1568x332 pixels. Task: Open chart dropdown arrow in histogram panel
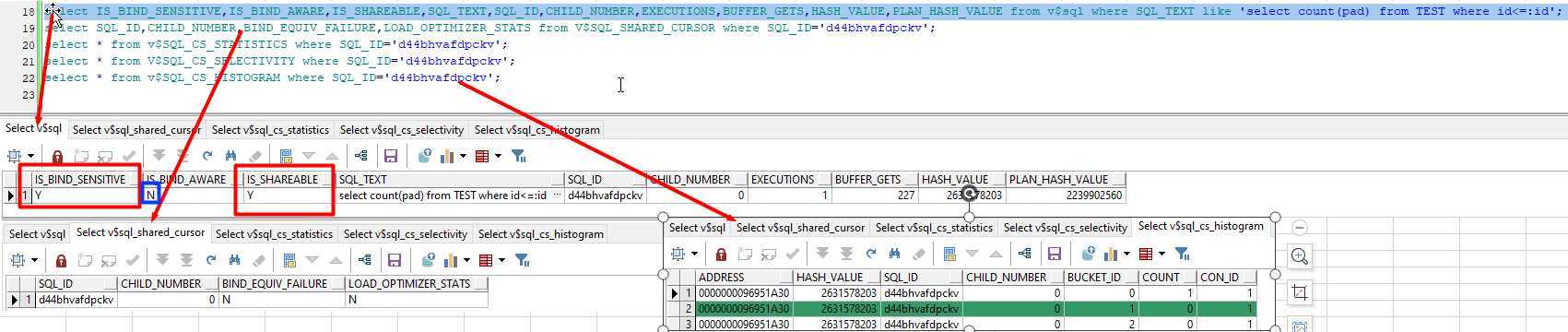coord(1126,254)
